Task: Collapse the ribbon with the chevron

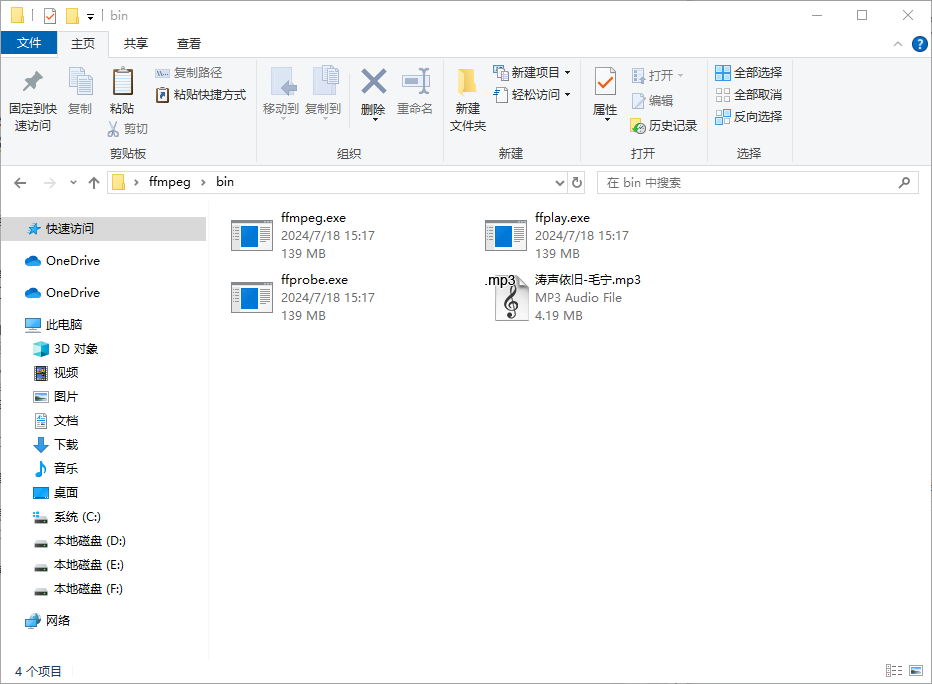Action: coord(897,43)
